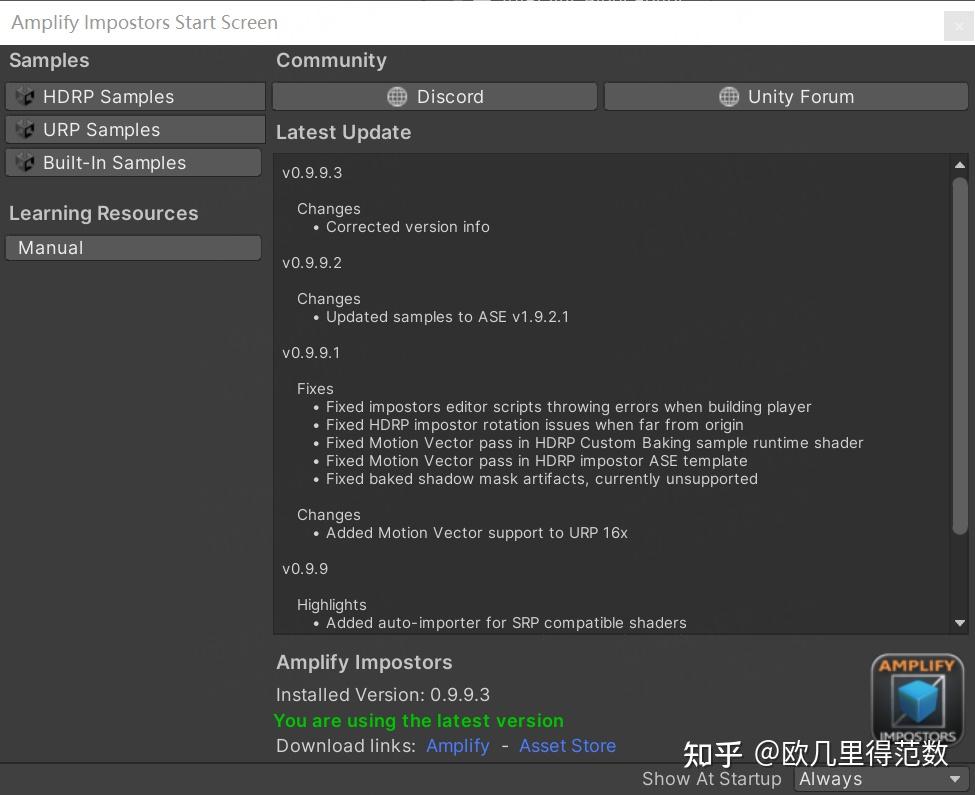Click the changelog scroll up arrow

coord(960,165)
